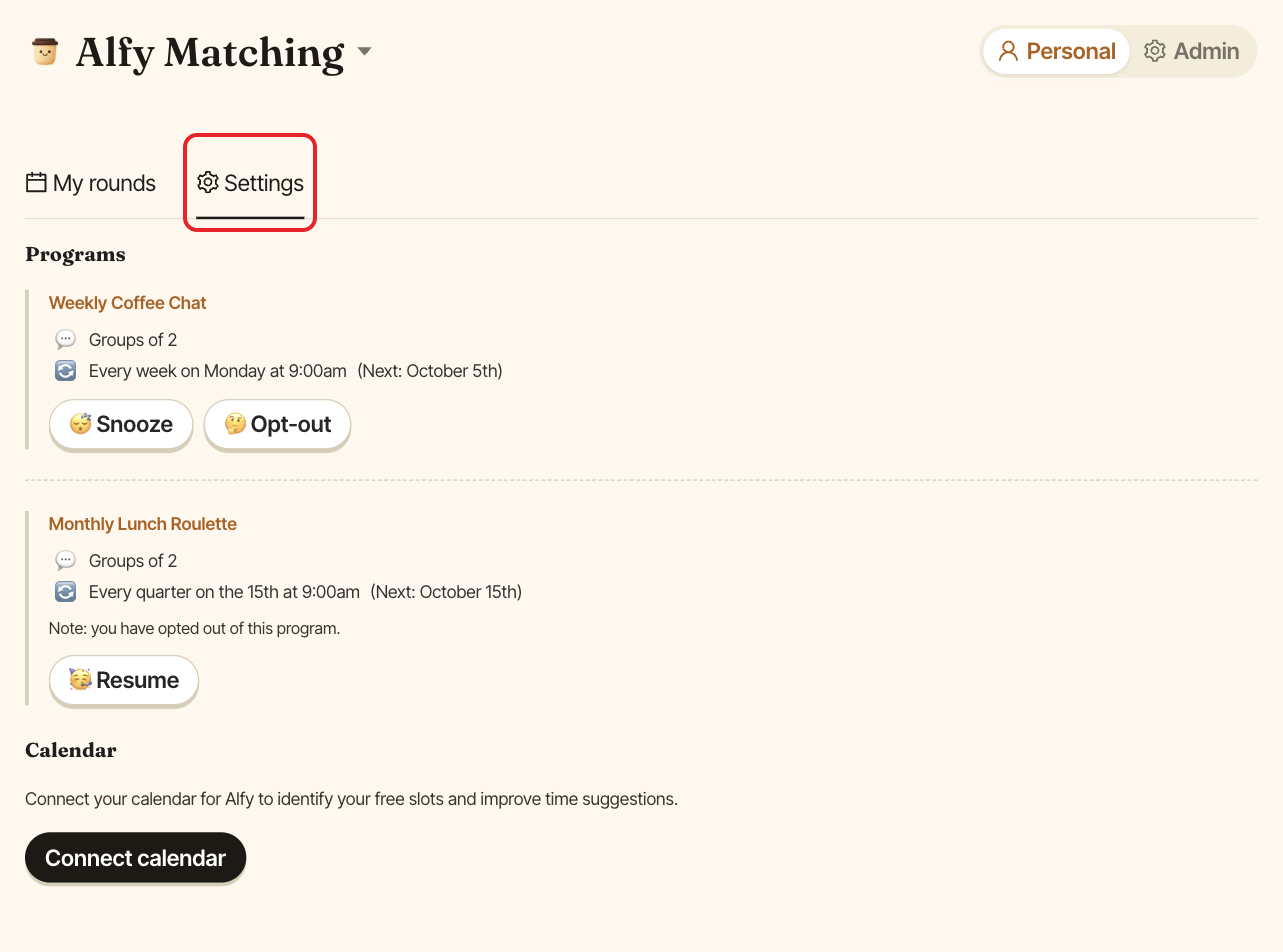Switch to Personal mode
The width and height of the screenshot is (1283, 952).
[1056, 51]
